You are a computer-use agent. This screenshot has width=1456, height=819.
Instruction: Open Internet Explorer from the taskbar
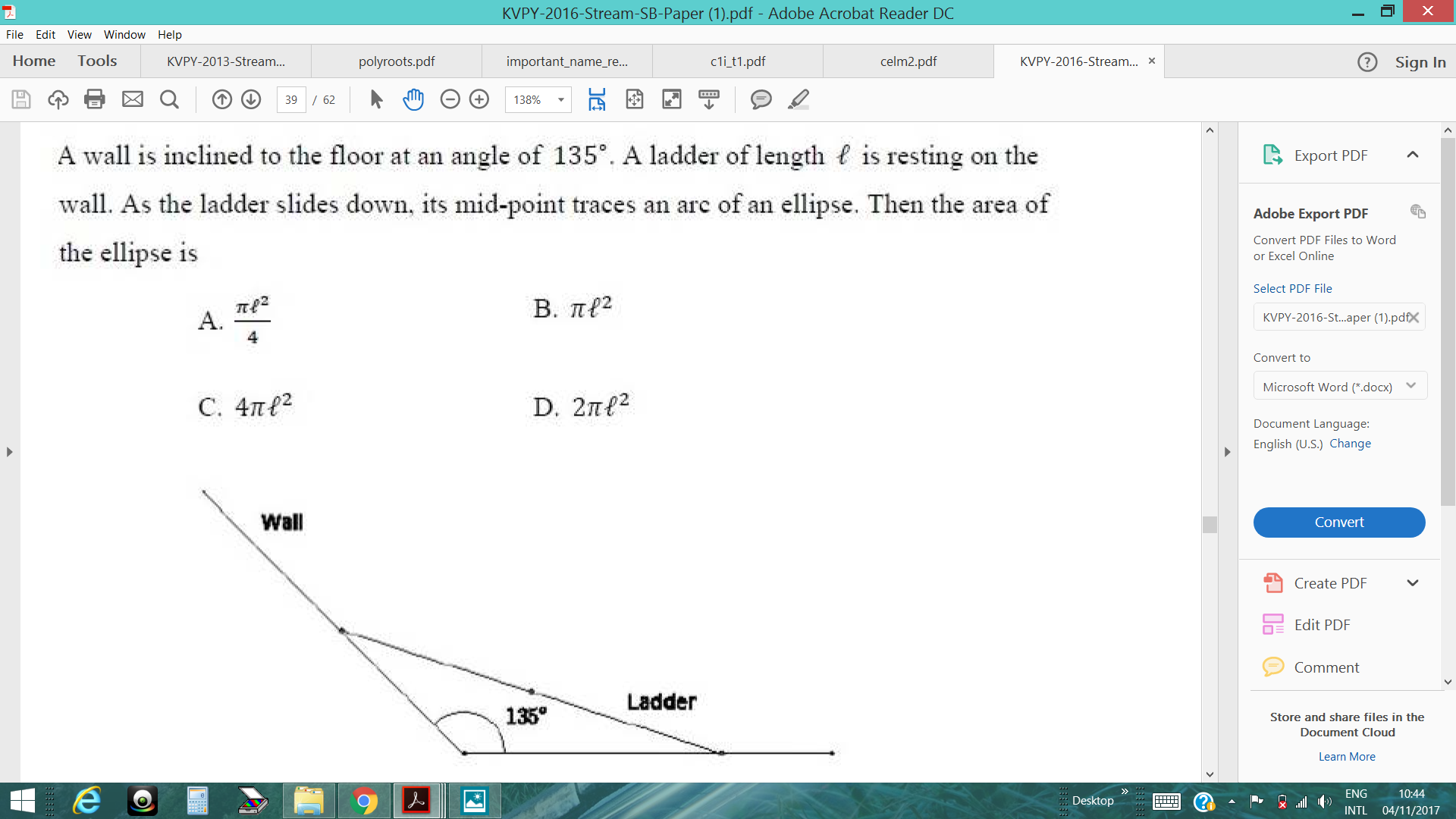87,801
